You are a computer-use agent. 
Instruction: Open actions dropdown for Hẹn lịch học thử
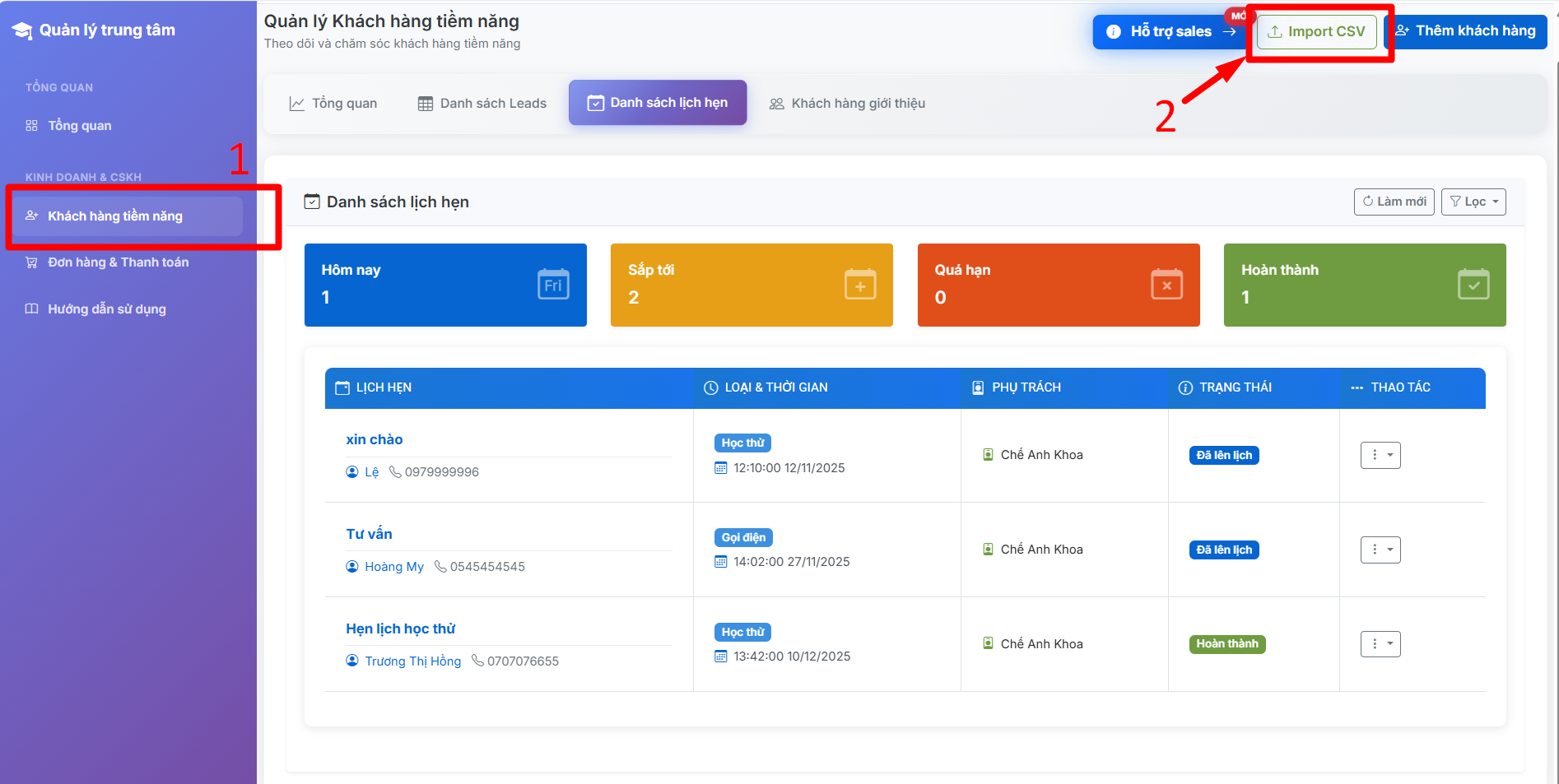pos(1380,644)
